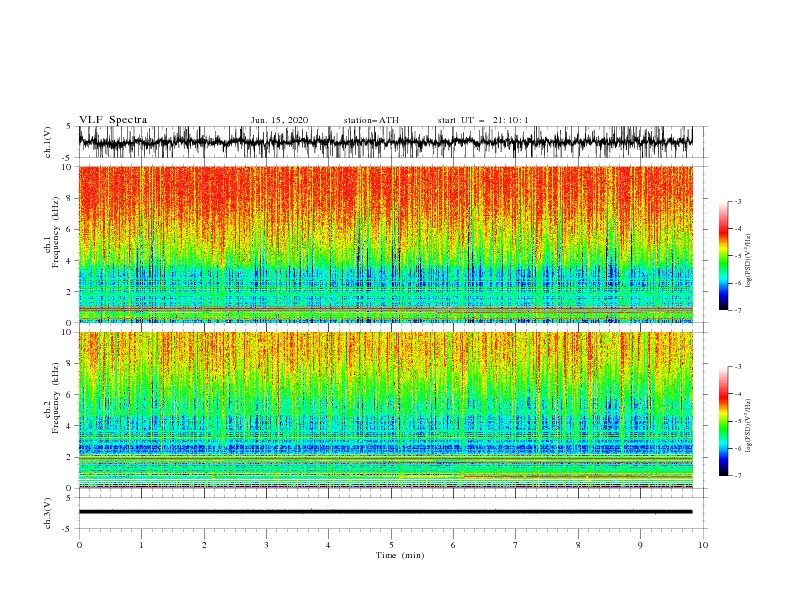This screenshot has width=792, height=612.
Task: Click time axis tick label "6"
Action: click(453, 545)
